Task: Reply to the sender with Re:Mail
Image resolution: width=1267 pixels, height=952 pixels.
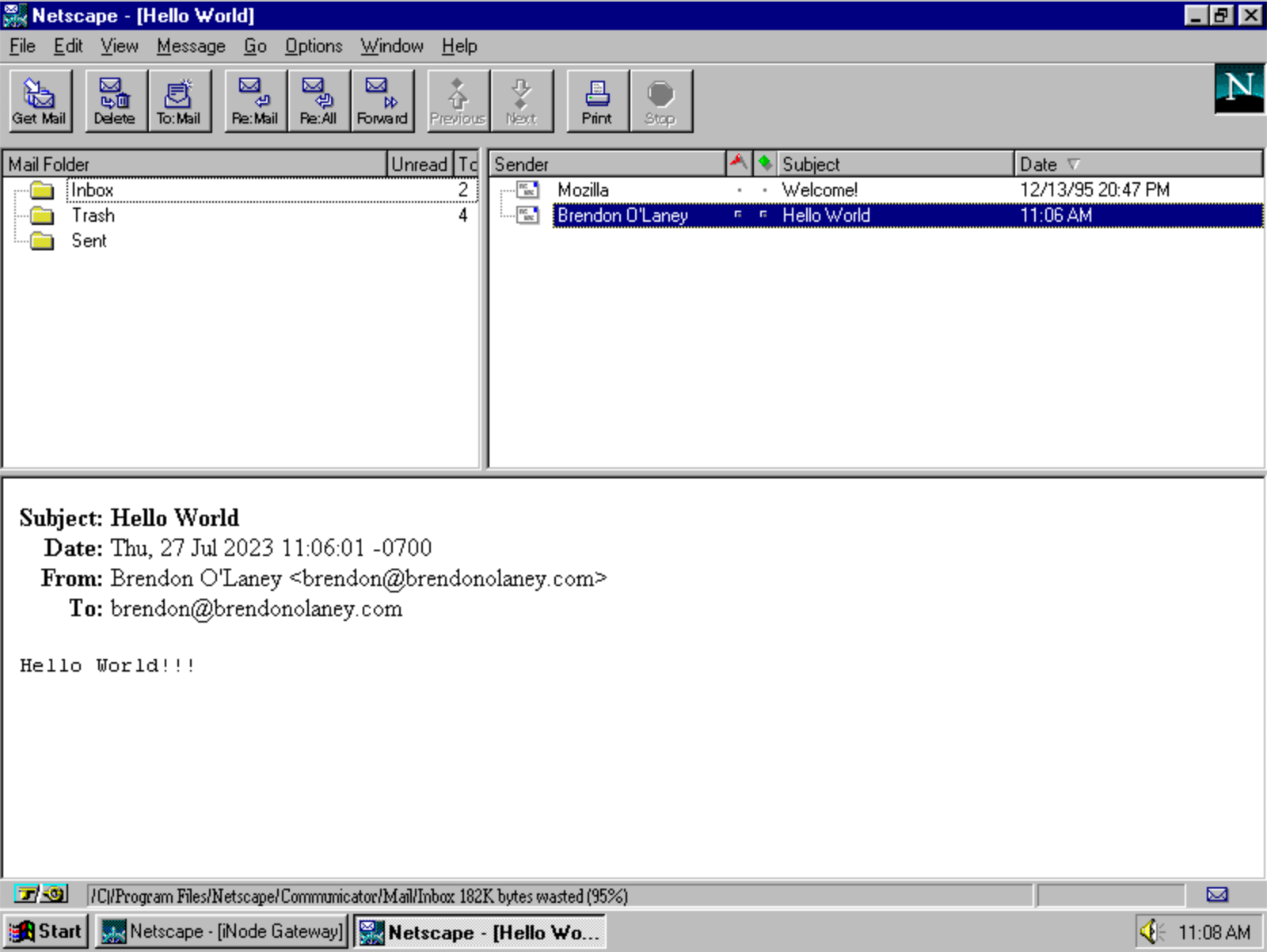Action: click(255, 101)
